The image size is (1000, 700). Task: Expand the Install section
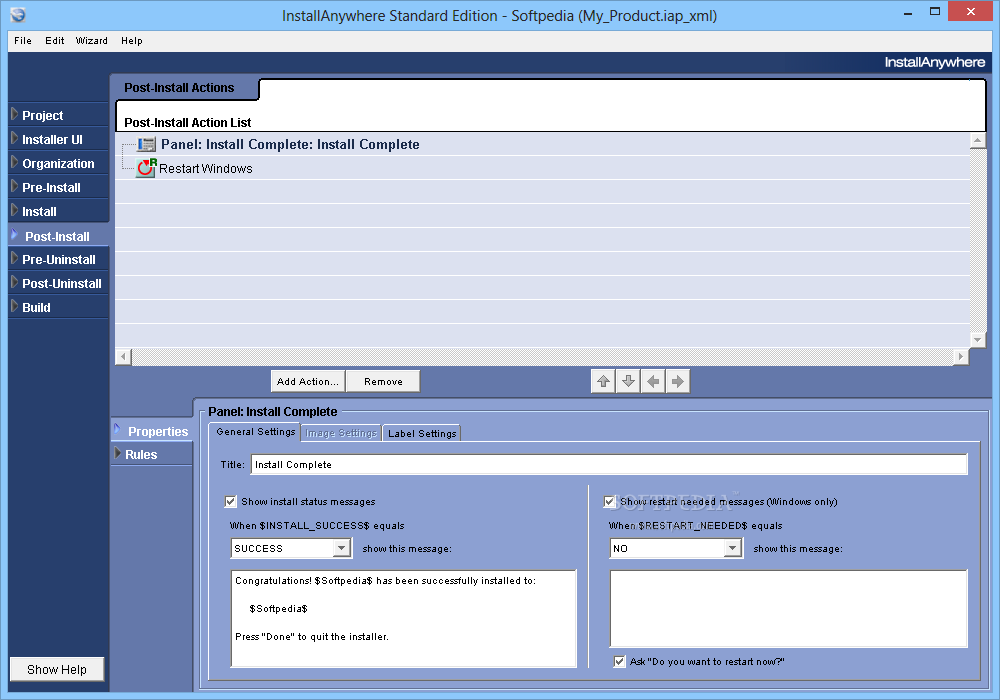pyautogui.click(x=58, y=212)
